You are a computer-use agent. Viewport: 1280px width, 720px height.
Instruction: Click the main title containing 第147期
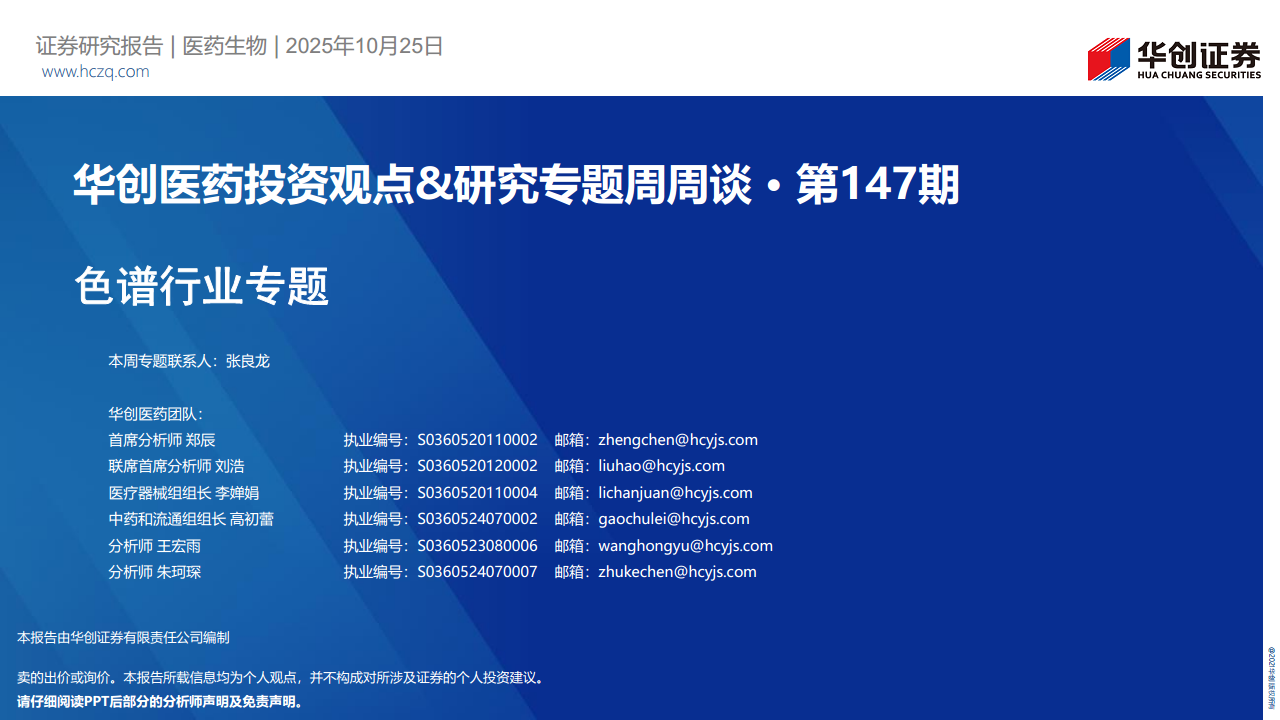(x=516, y=186)
